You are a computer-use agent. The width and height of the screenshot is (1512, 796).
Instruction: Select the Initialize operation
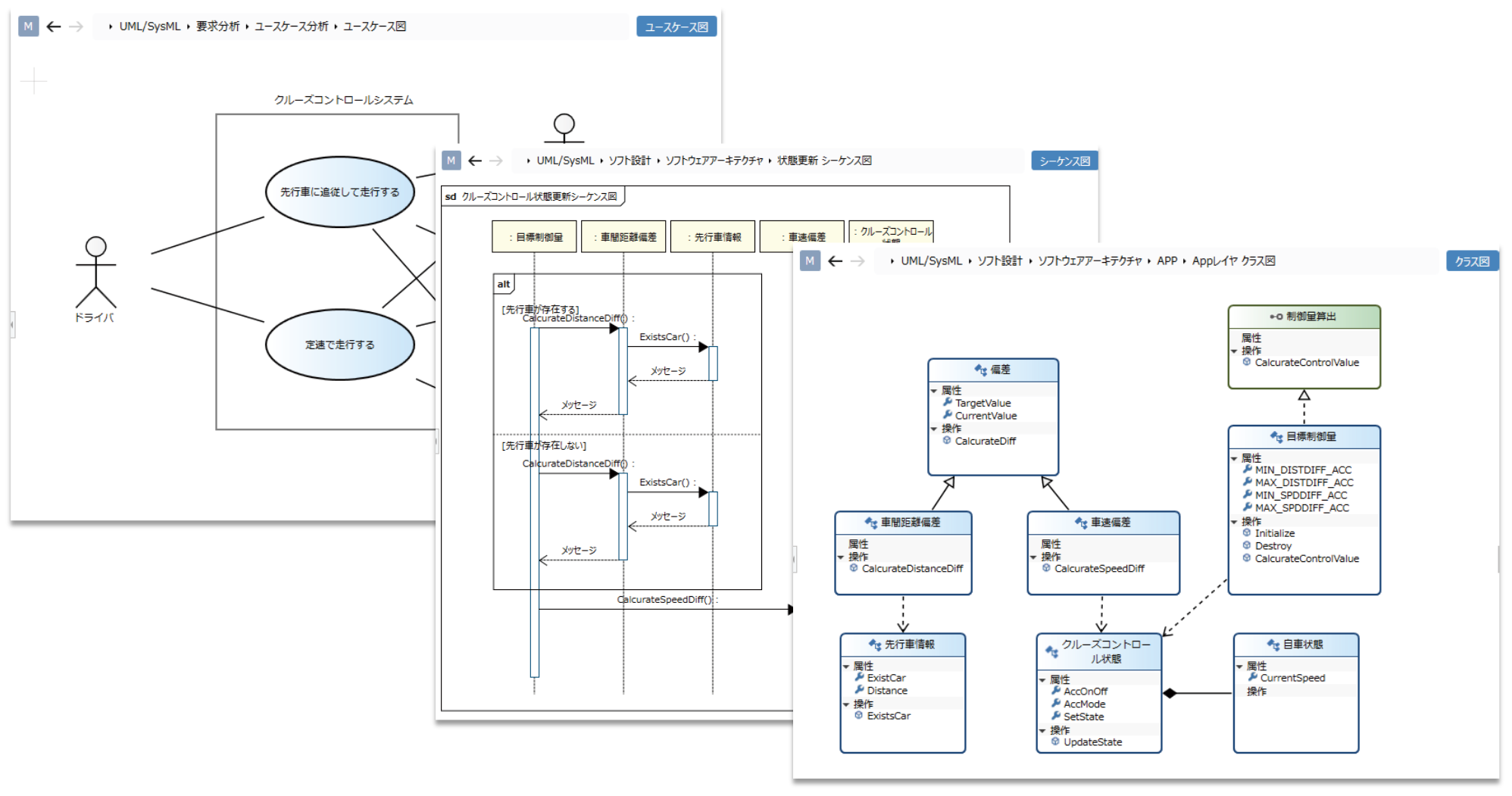pos(1274,533)
